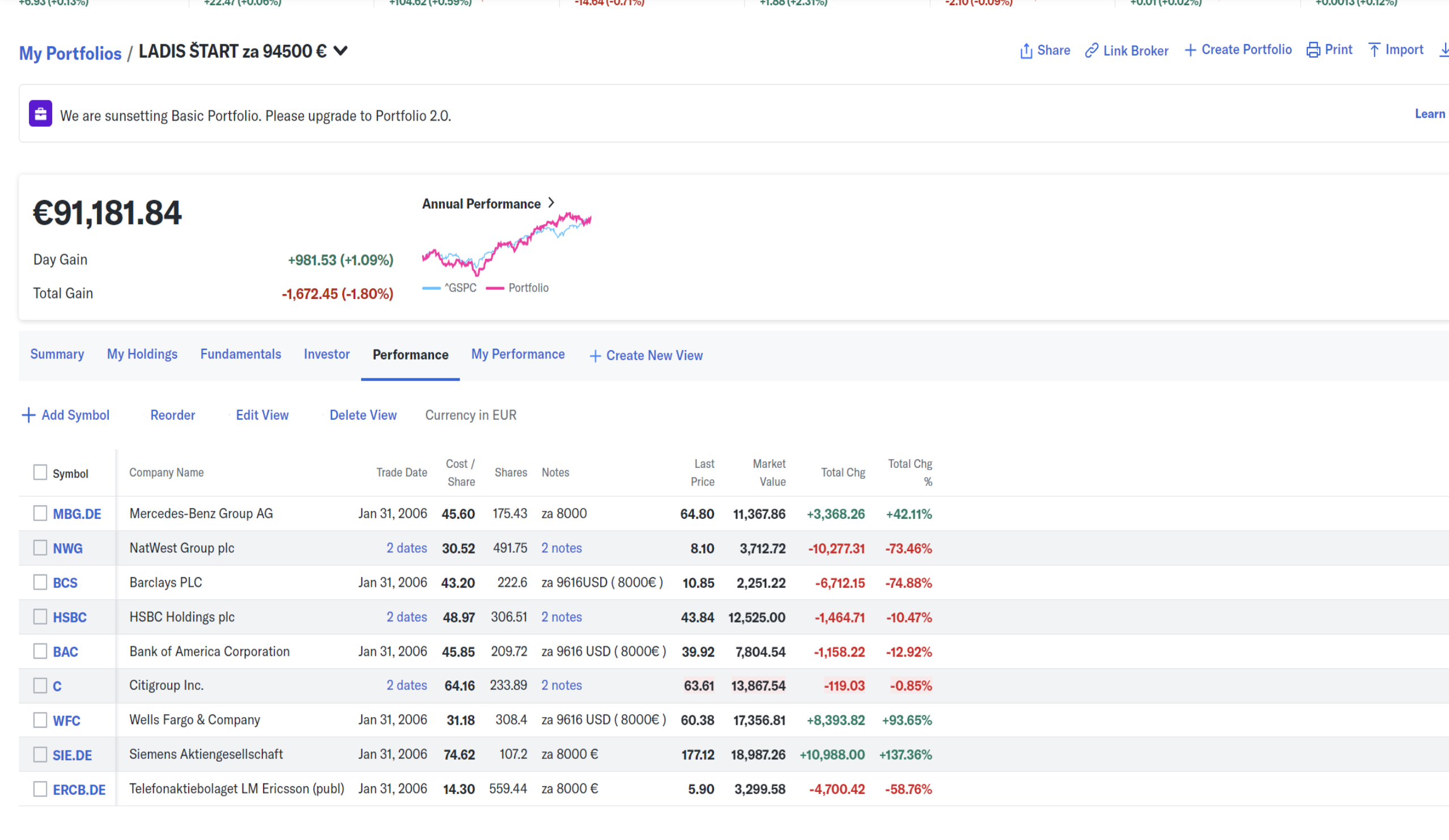Click the Print printer icon
Screen dimensions: 1449x840
pyautogui.click(x=1314, y=50)
